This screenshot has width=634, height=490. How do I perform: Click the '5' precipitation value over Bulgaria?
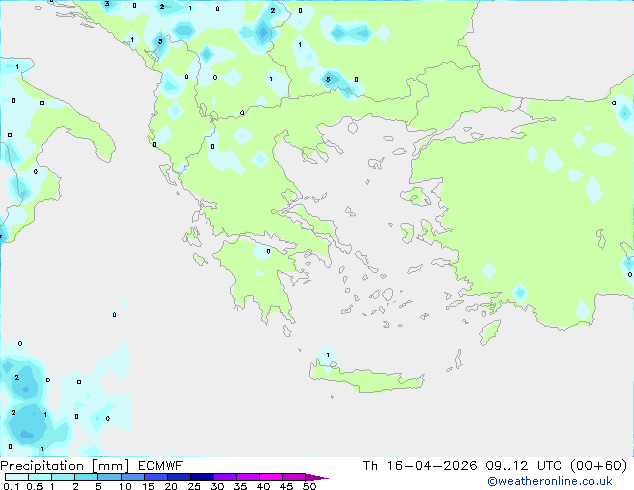tap(328, 80)
